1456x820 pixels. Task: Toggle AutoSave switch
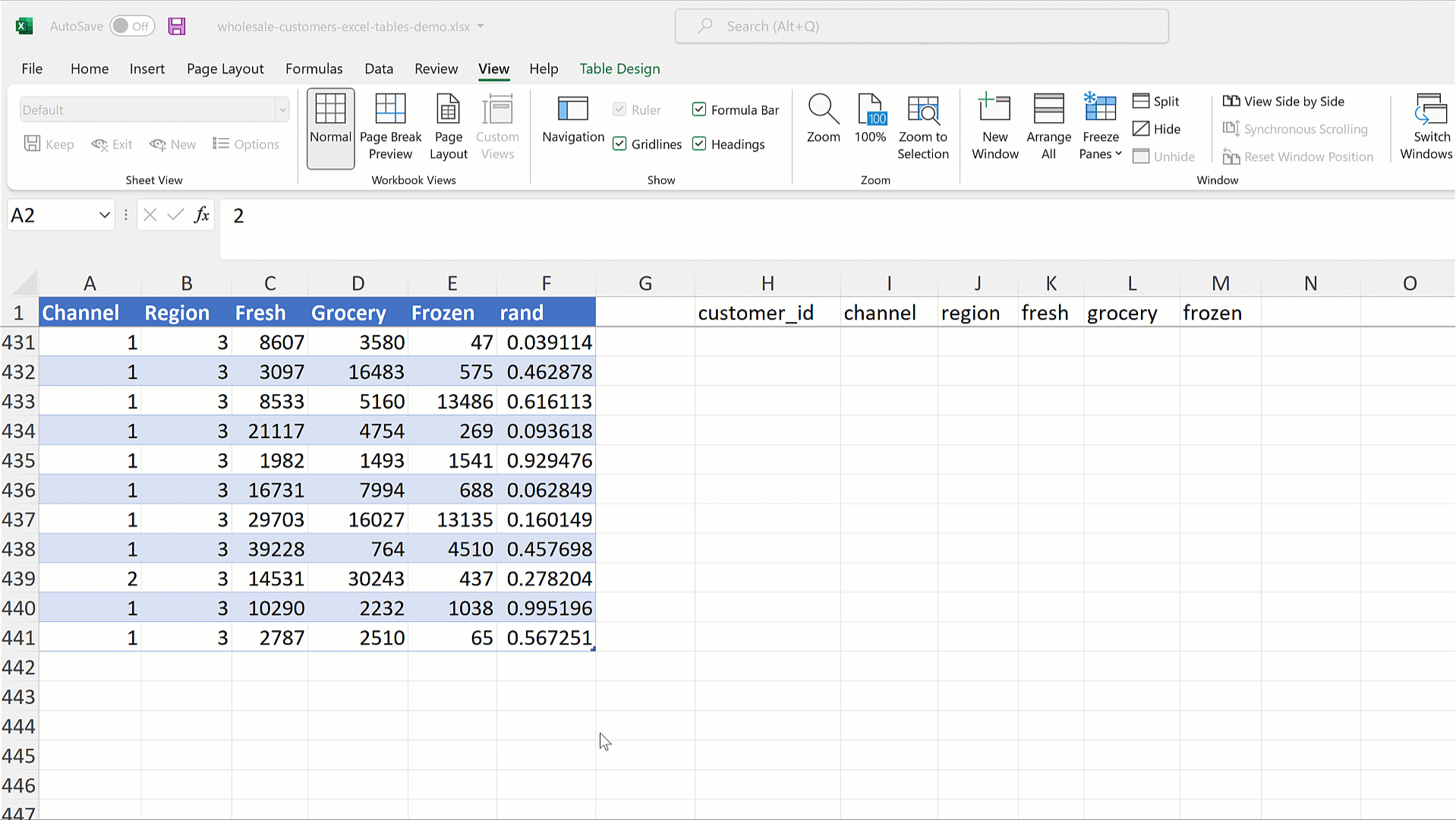pyautogui.click(x=132, y=27)
